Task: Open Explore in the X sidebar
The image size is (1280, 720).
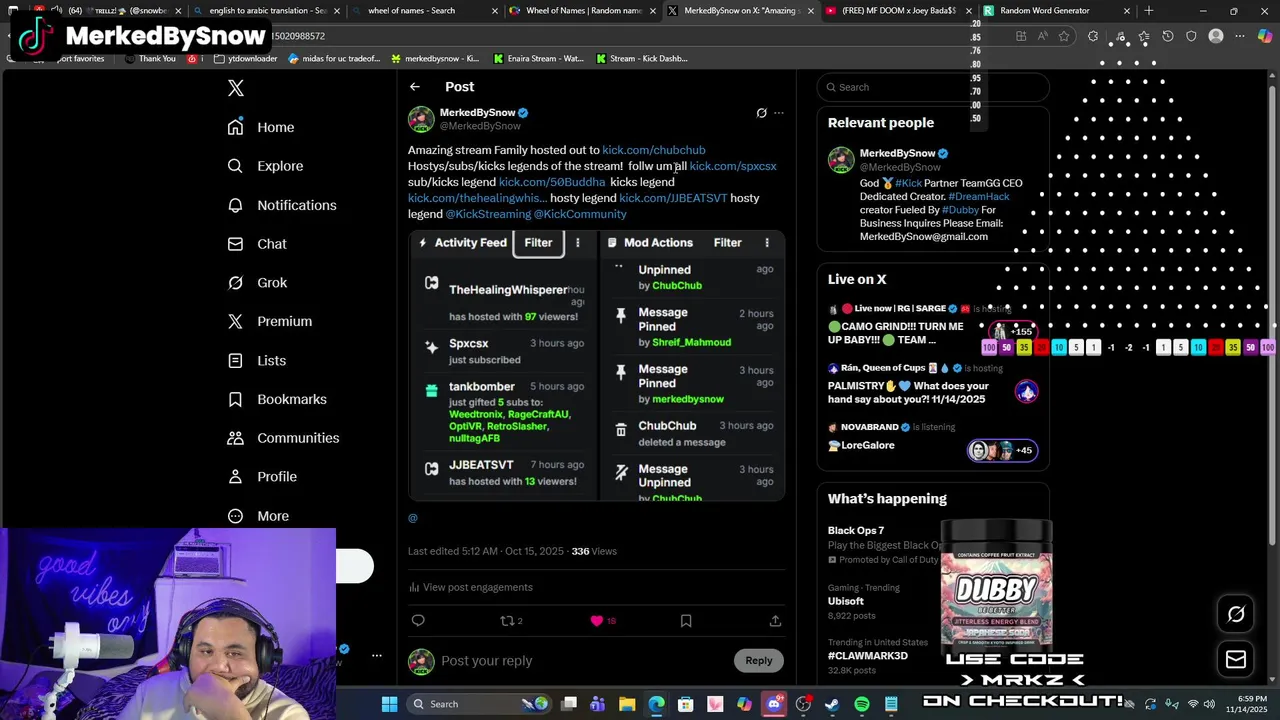Action: [x=265, y=166]
